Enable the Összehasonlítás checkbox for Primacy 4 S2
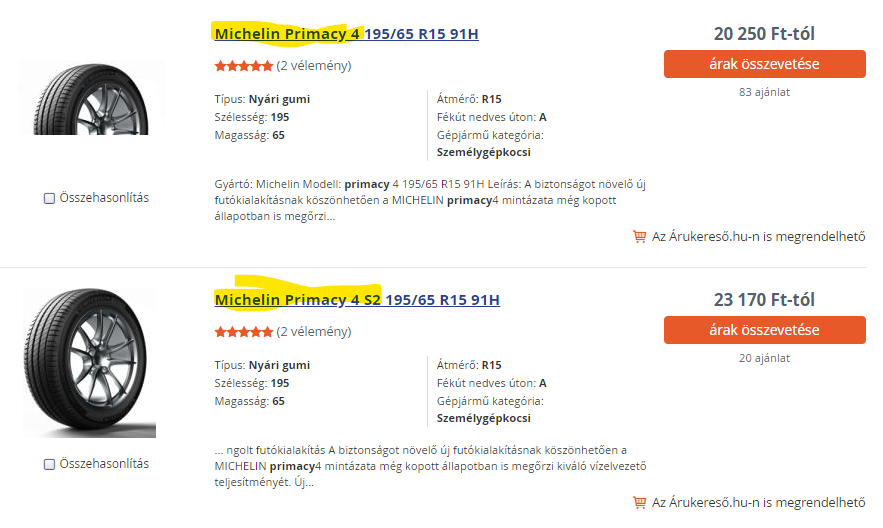 [x=49, y=464]
